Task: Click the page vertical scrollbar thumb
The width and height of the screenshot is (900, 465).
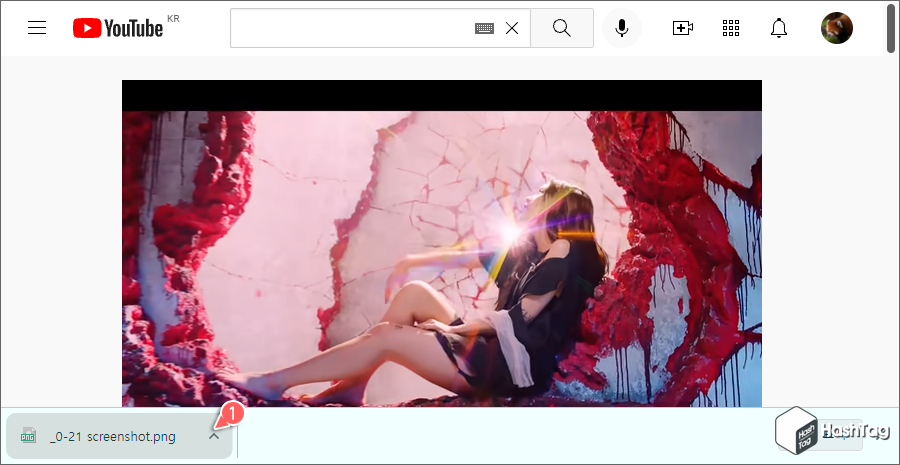Action: (x=891, y=27)
